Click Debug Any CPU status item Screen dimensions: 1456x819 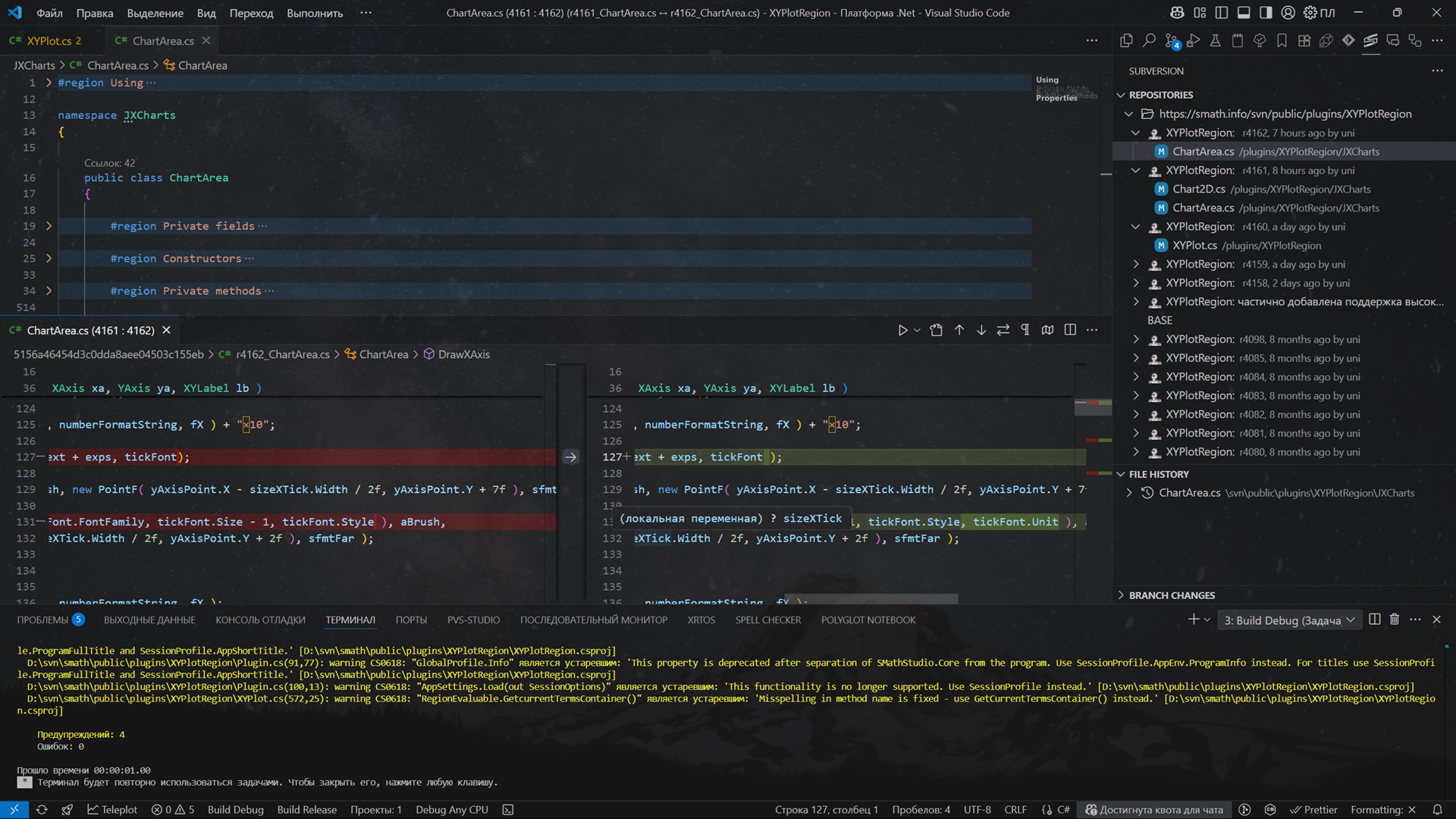tap(451, 810)
